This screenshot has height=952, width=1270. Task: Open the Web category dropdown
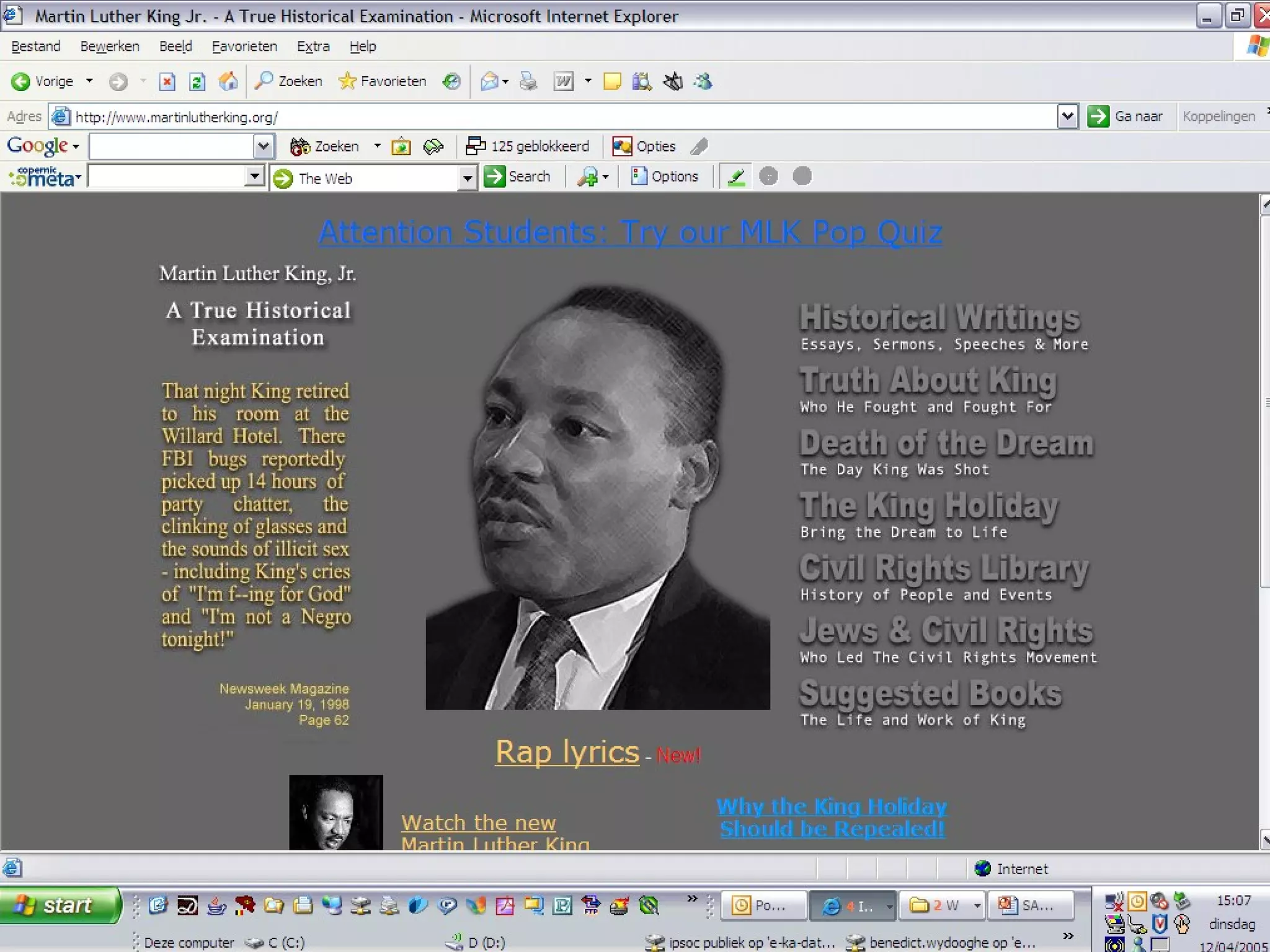click(468, 178)
